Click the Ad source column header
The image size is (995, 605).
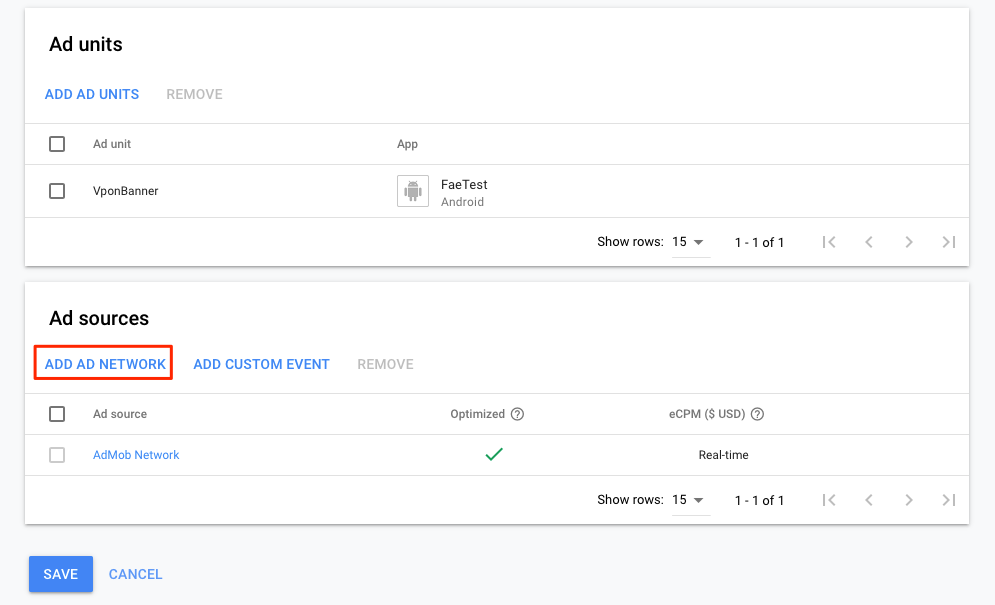(120, 414)
